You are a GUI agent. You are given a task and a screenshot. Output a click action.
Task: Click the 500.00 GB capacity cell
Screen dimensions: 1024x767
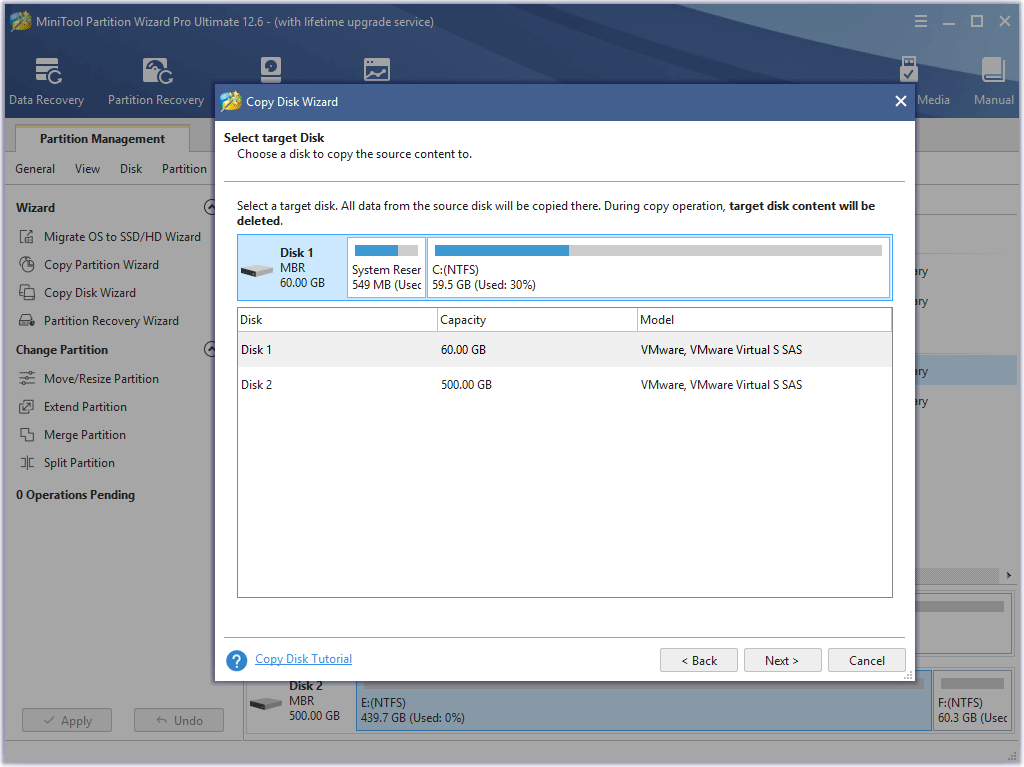click(466, 385)
